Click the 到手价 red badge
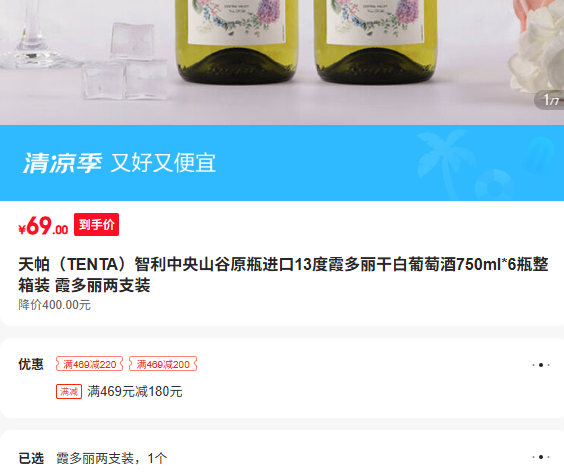 click(96, 225)
